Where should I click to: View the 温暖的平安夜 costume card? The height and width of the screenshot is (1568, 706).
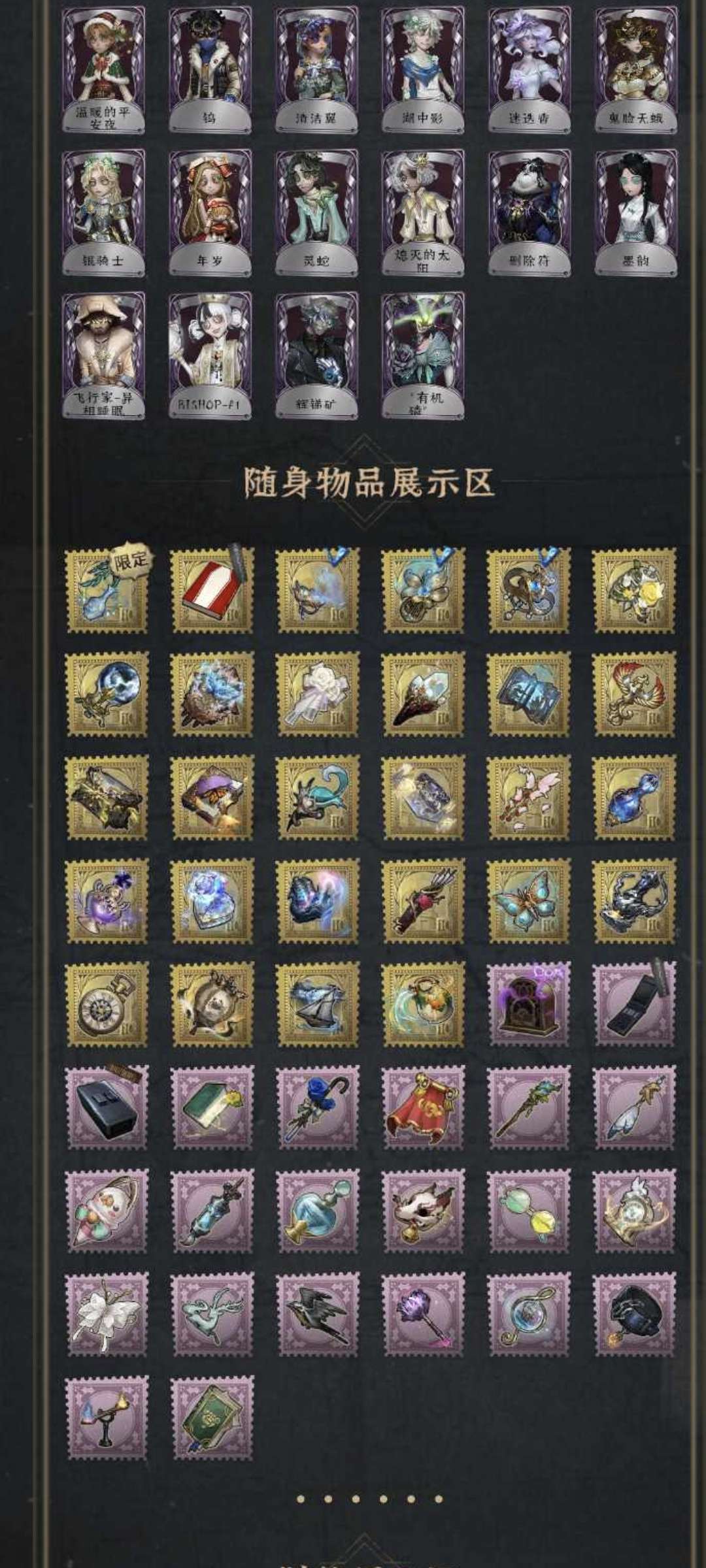(x=104, y=71)
